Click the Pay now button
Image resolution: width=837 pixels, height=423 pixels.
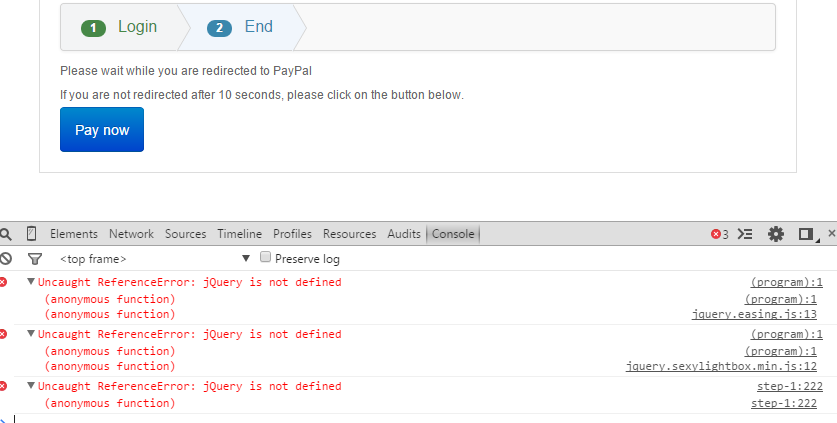[x=102, y=130]
